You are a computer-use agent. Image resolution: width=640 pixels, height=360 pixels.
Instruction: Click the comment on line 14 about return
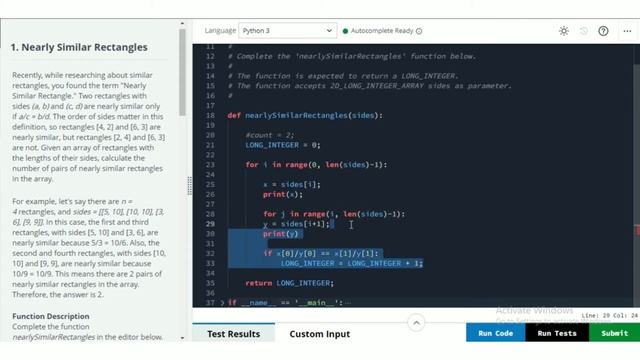(343, 76)
